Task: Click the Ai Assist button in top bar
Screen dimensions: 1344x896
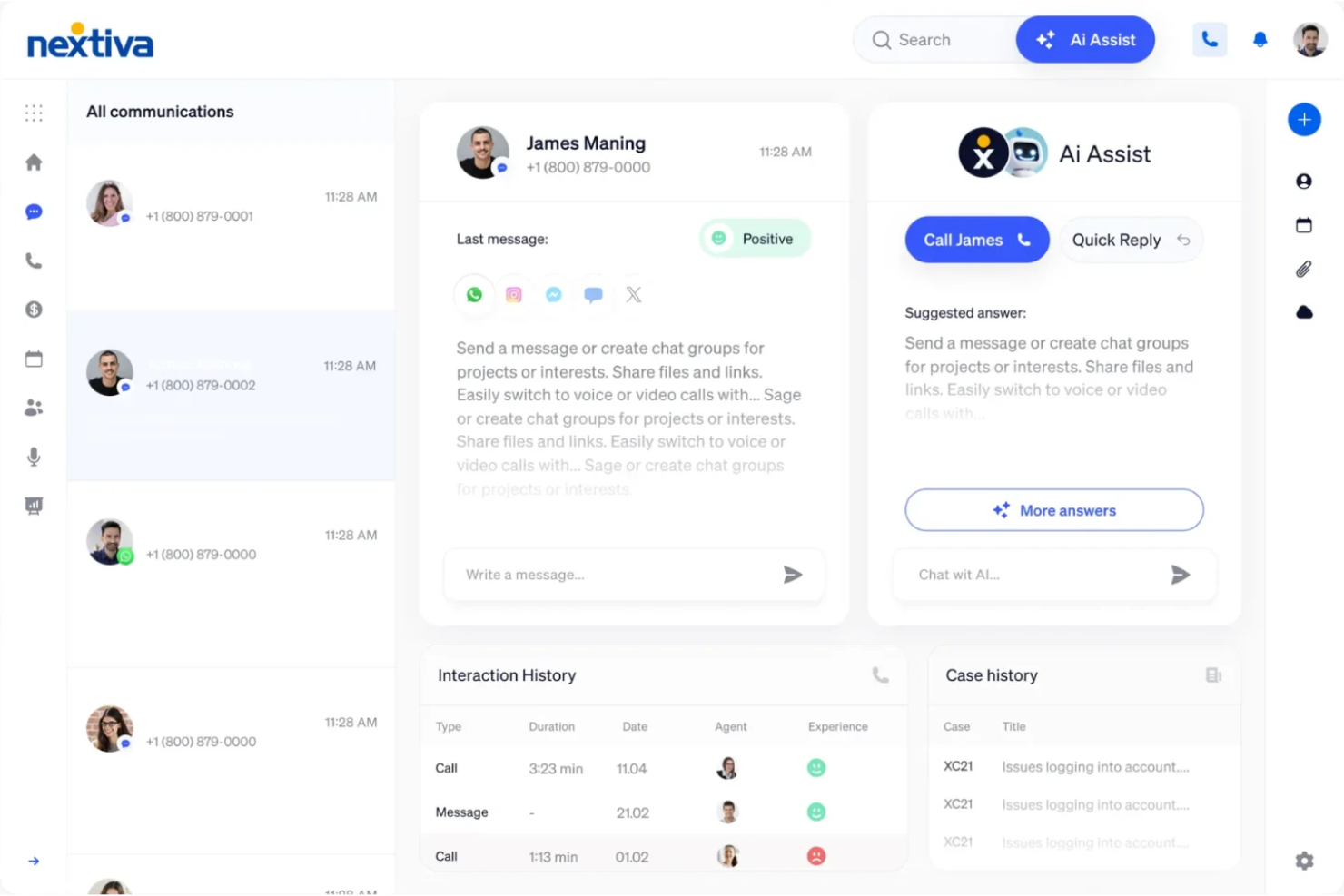Action: [1085, 39]
